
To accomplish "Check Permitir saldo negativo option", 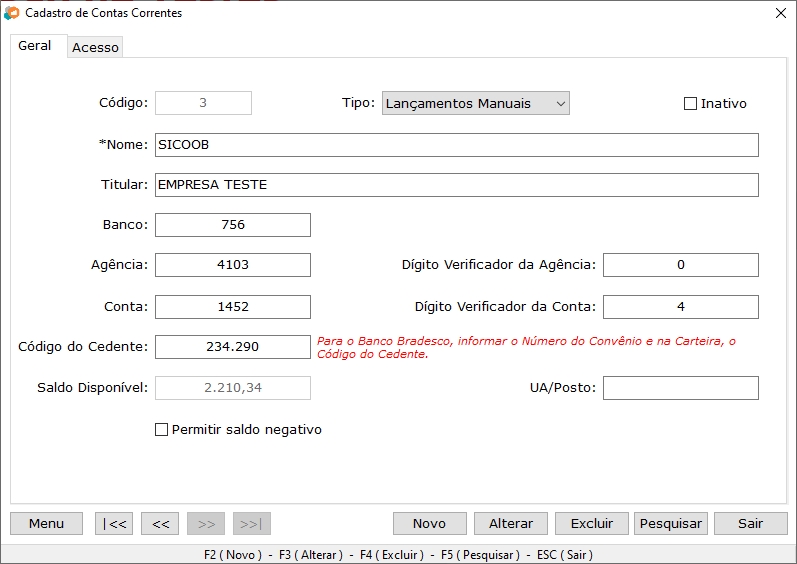I will (x=162, y=430).
